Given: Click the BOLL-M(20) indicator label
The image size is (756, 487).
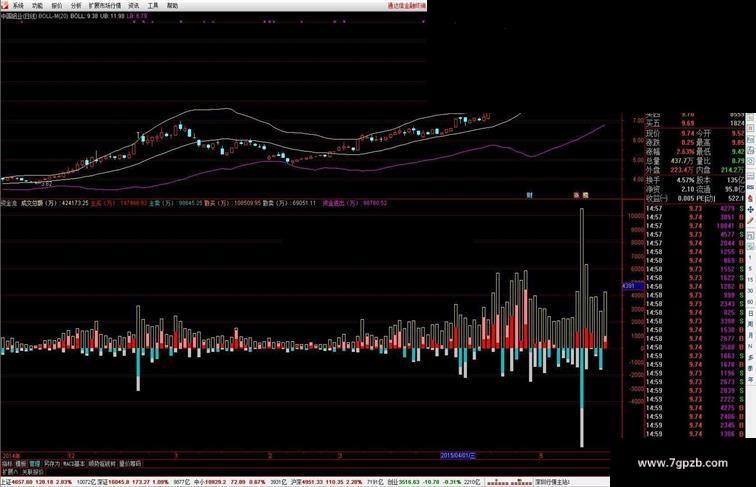Looking at the screenshot, I should (53, 16).
